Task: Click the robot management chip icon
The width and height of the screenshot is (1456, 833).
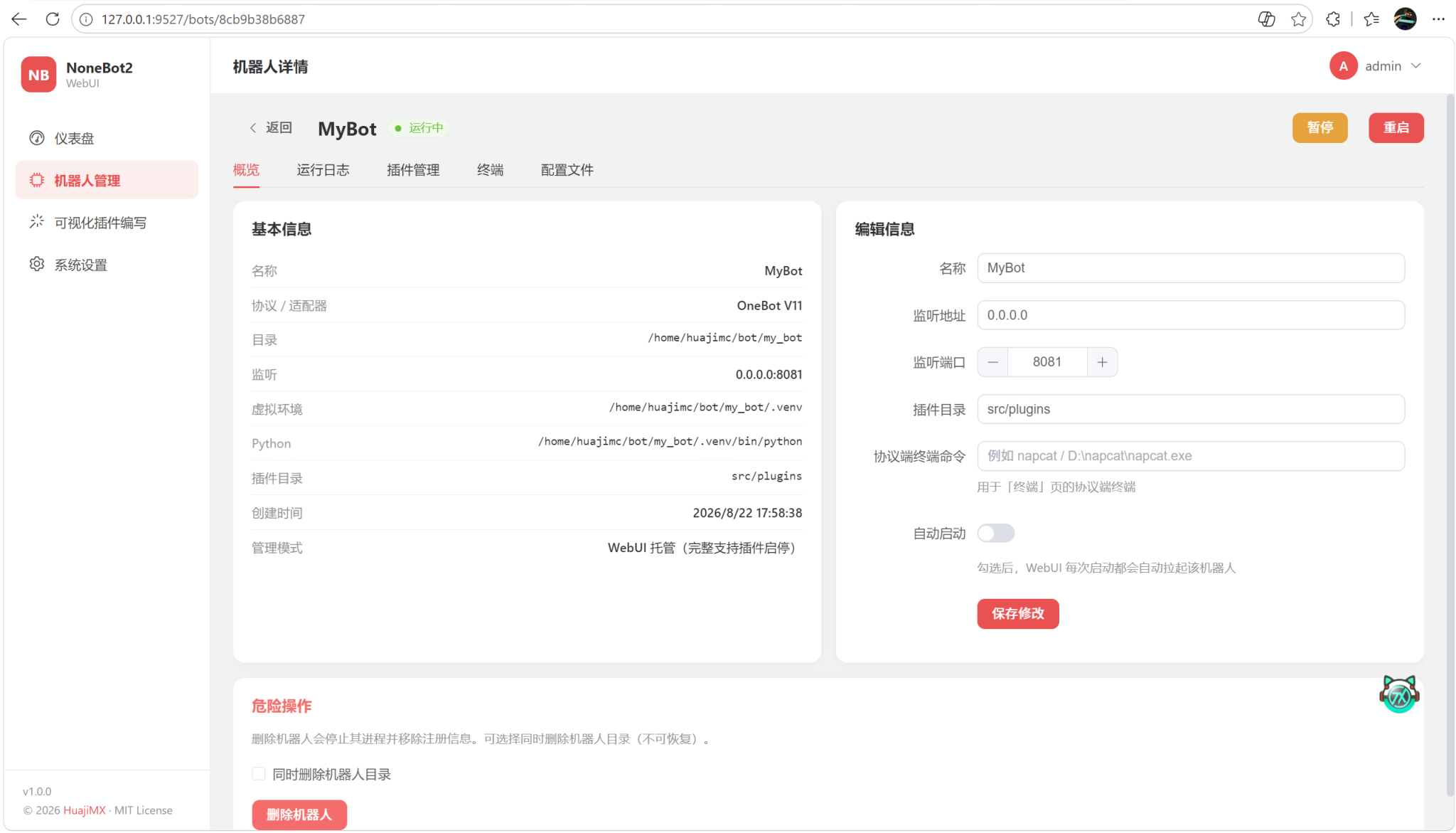Action: point(37,180)
